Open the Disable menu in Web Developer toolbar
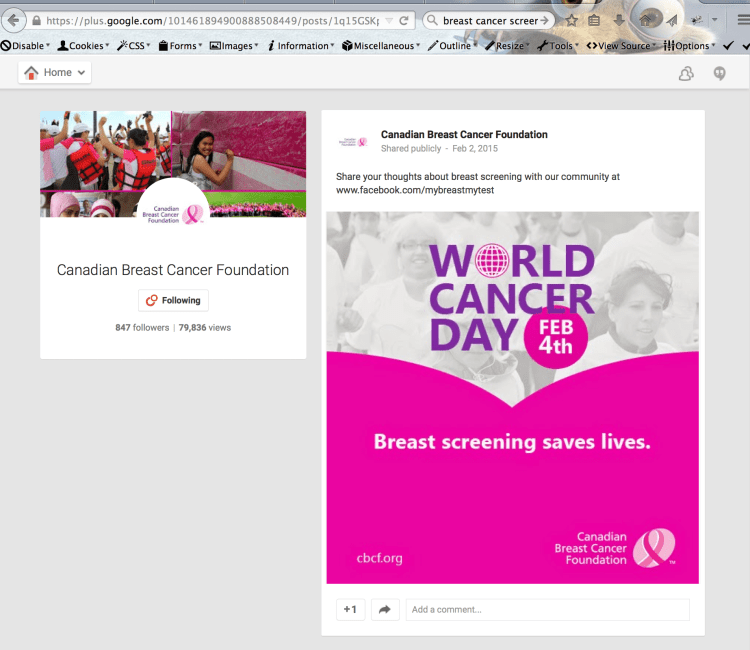 pyautogui.click(x=25, y=45)
